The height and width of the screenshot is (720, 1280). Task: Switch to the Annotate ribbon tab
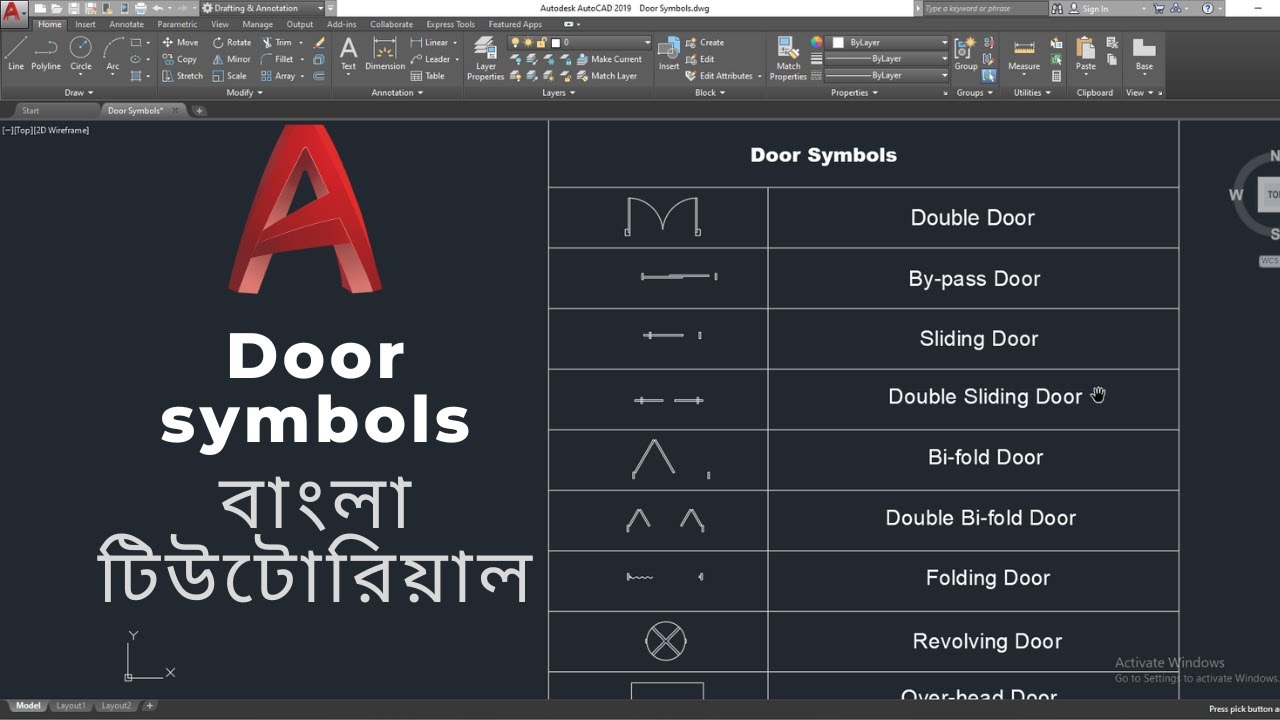127,24
